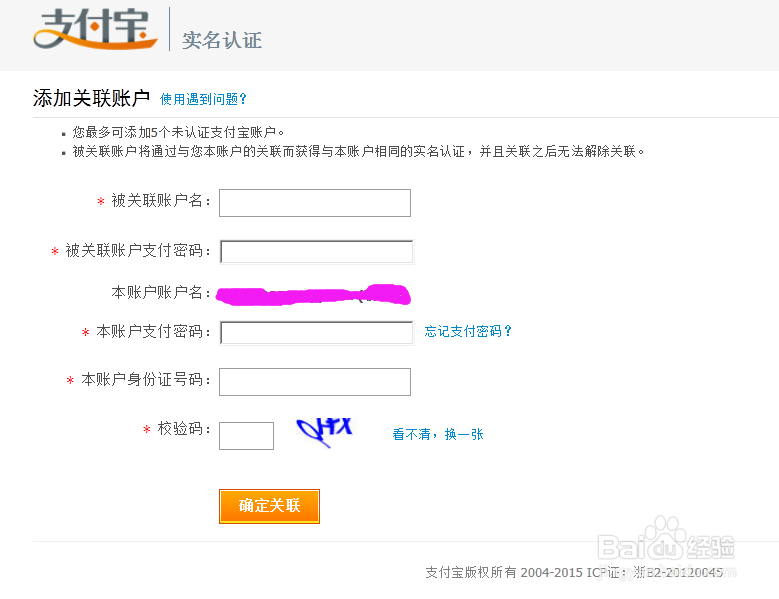The image size is (779, 599).
Task: Click the 本账户支付密码 password field
Action: point(316,332)
